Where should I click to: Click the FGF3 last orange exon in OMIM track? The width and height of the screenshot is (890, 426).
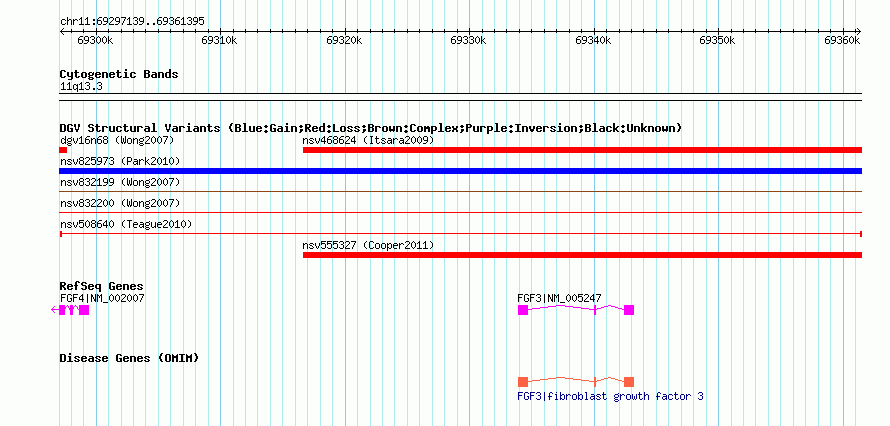point(629,382)
